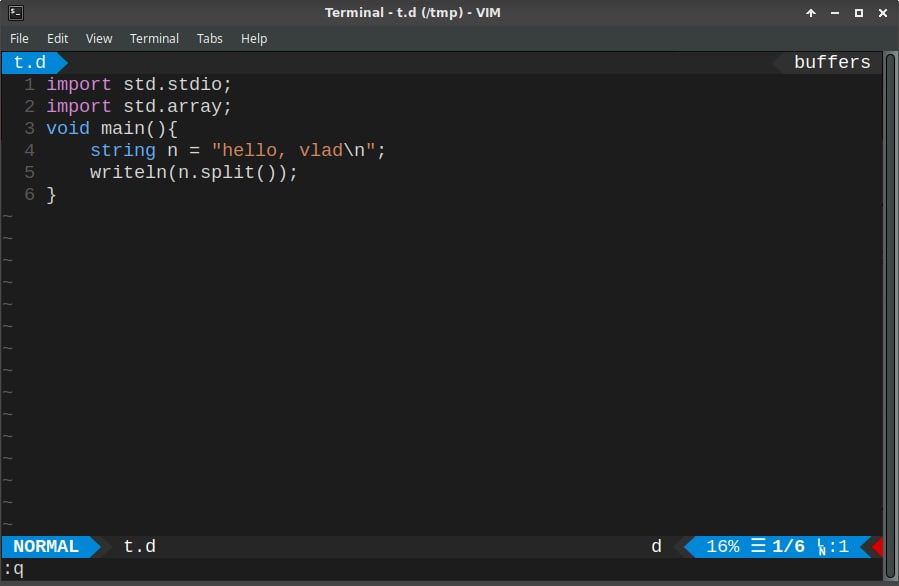Click the red warning segment in the status line
Viewport: 899px width, 586px height.
point(877,546)
